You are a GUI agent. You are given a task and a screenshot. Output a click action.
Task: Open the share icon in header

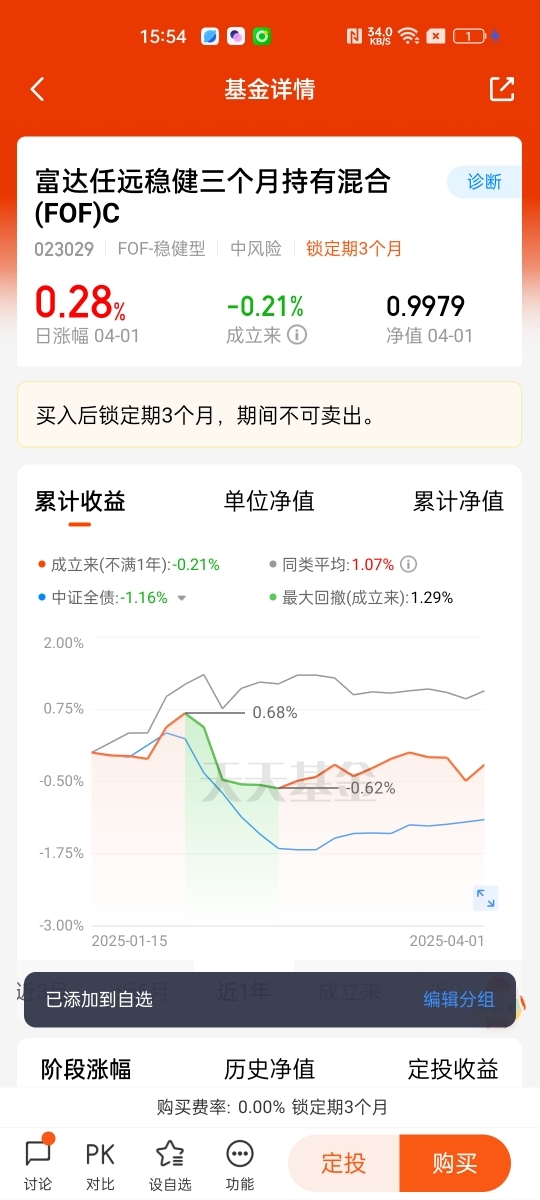(x=501, y=89)
